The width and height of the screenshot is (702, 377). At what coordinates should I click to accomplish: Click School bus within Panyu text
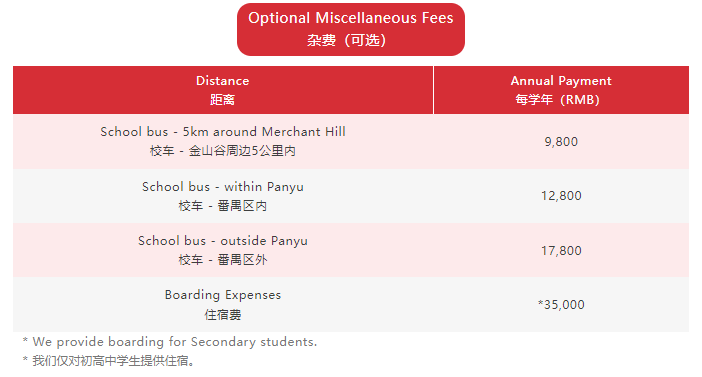coord(223,187)
